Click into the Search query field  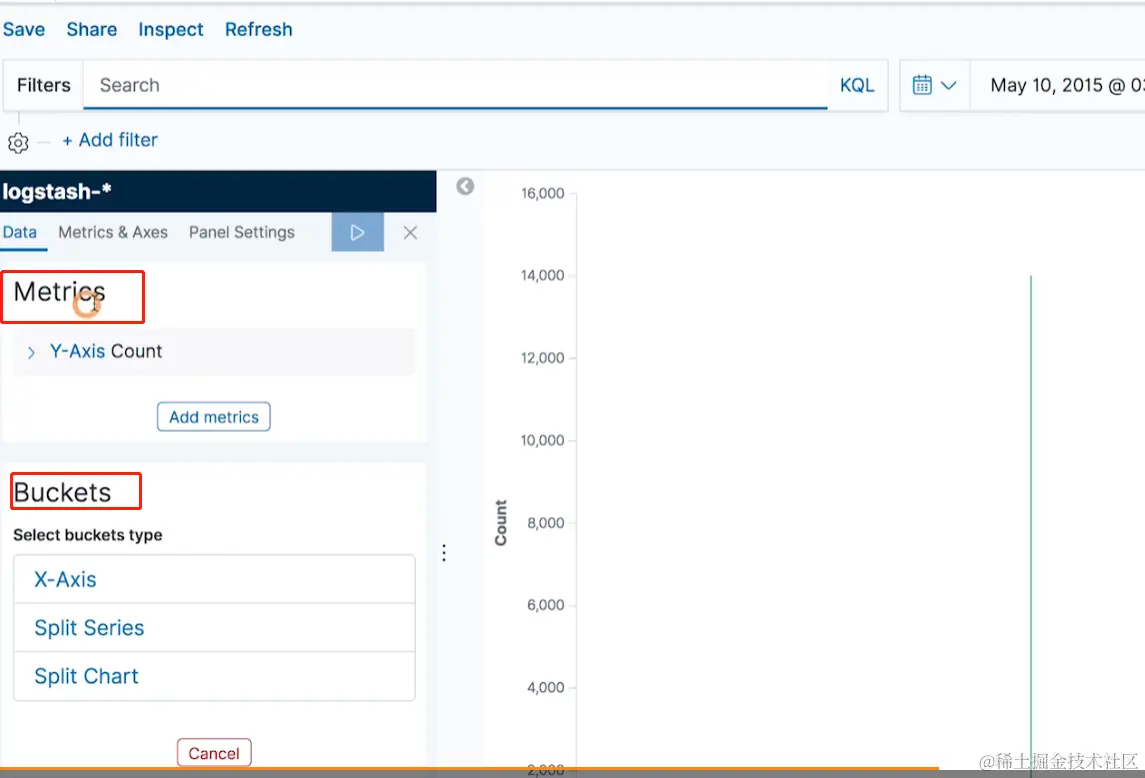click(x=456, y=85)
